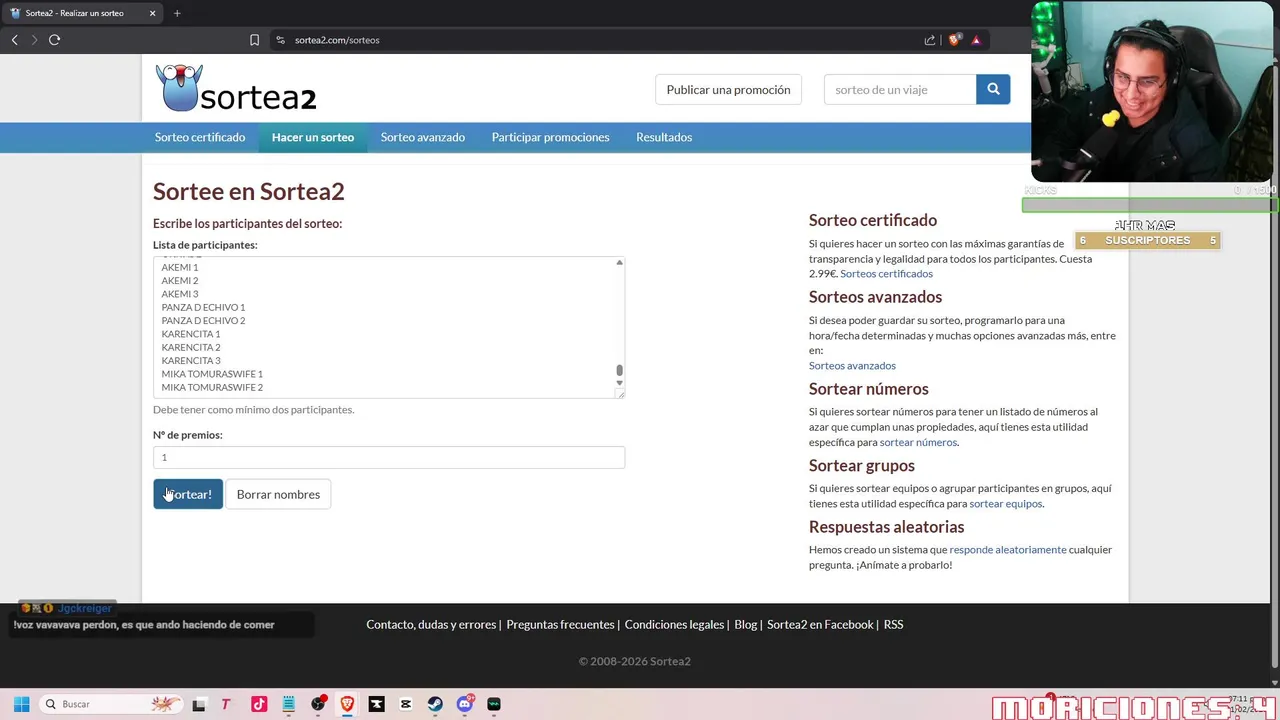1280x720 pixels.
Task: Click the Publicar una promoción button
Action: pos(728,89)
